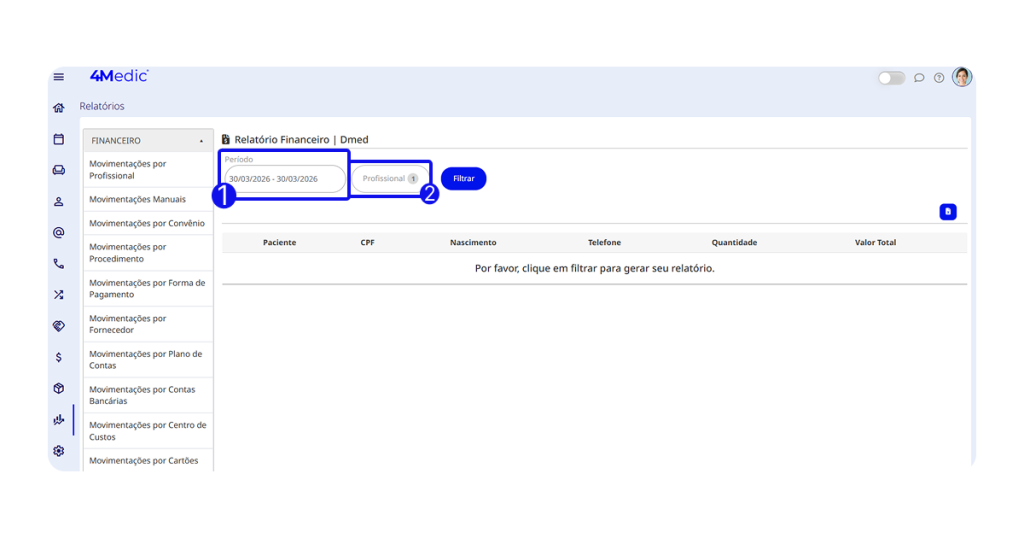Click the chat bubble icon
Screen dimensions: 1024x538
(919, 78)
